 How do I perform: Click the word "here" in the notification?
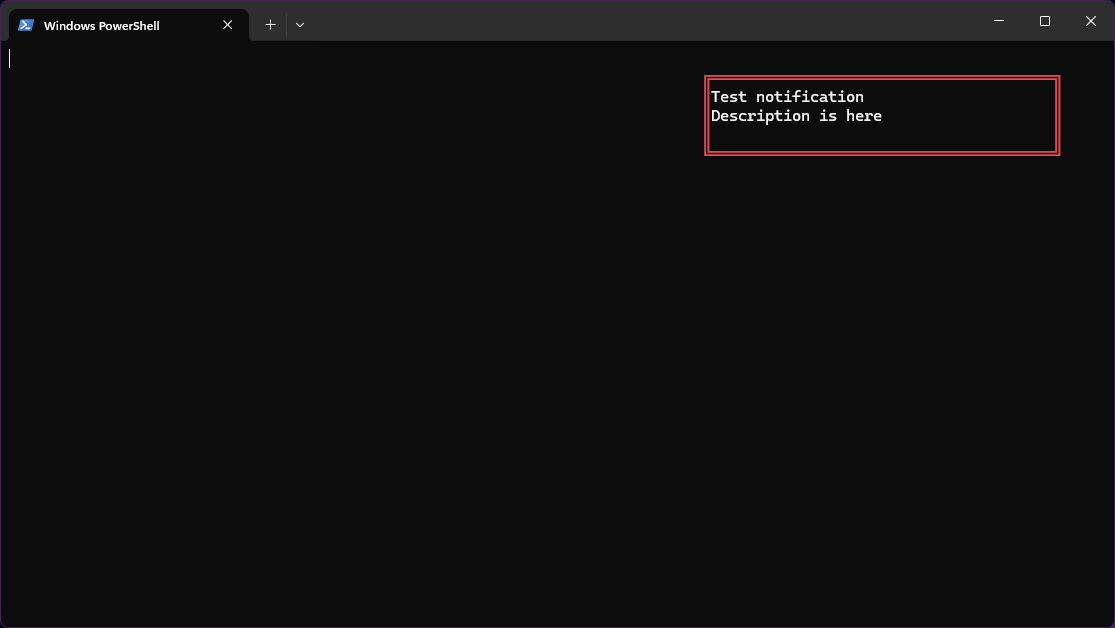click(x=864, y=116)
